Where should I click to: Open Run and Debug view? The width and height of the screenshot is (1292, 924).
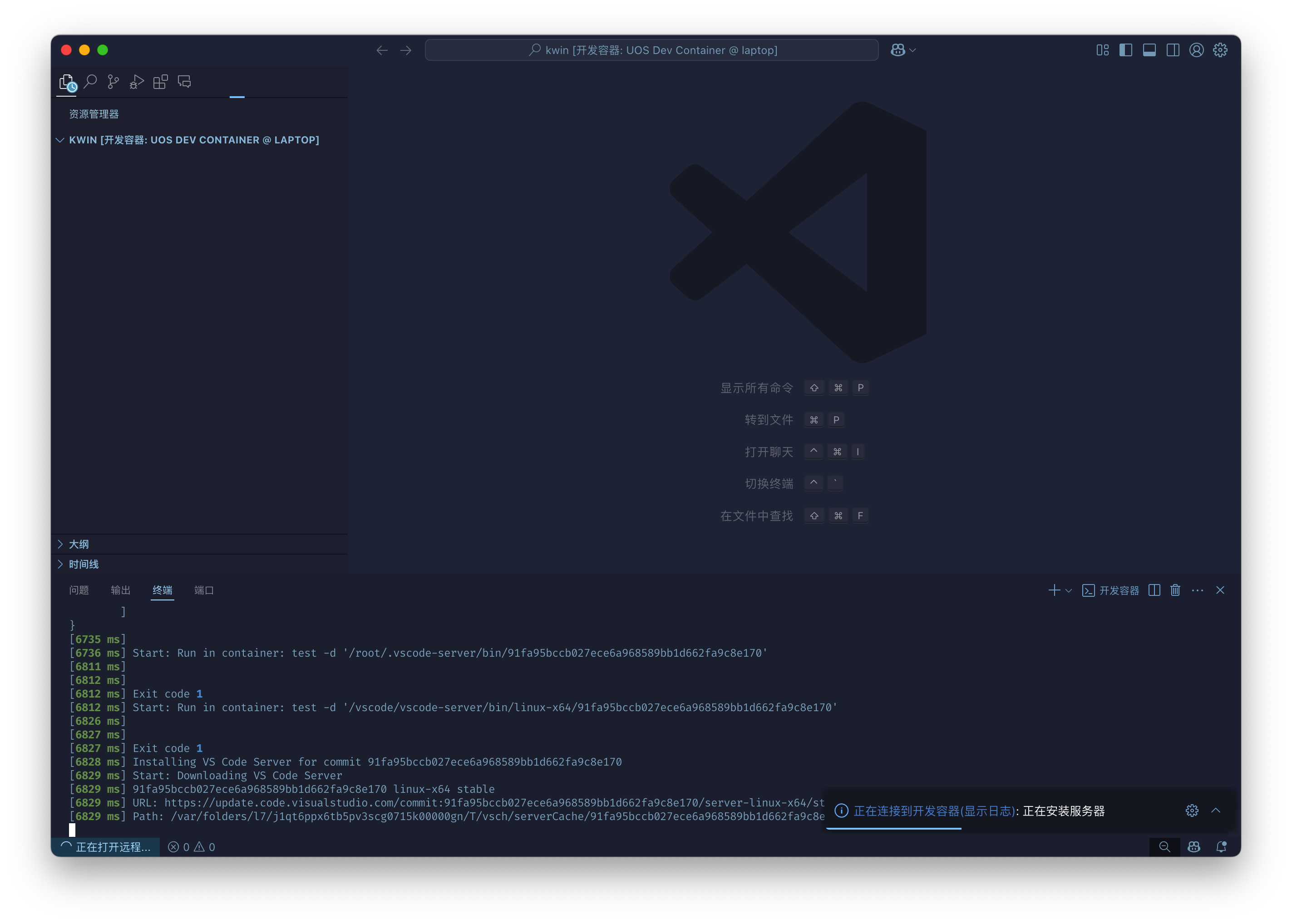(137, 82)
